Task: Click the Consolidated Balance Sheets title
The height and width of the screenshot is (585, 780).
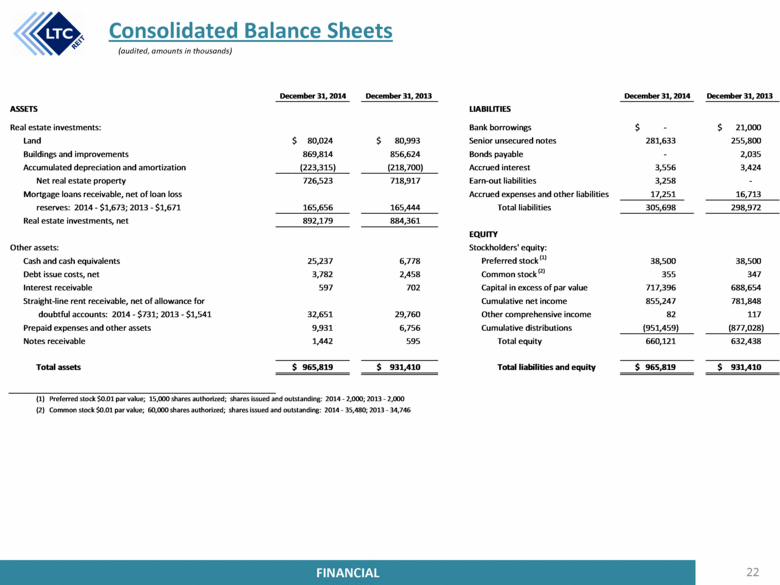Action: pos(251,30)
